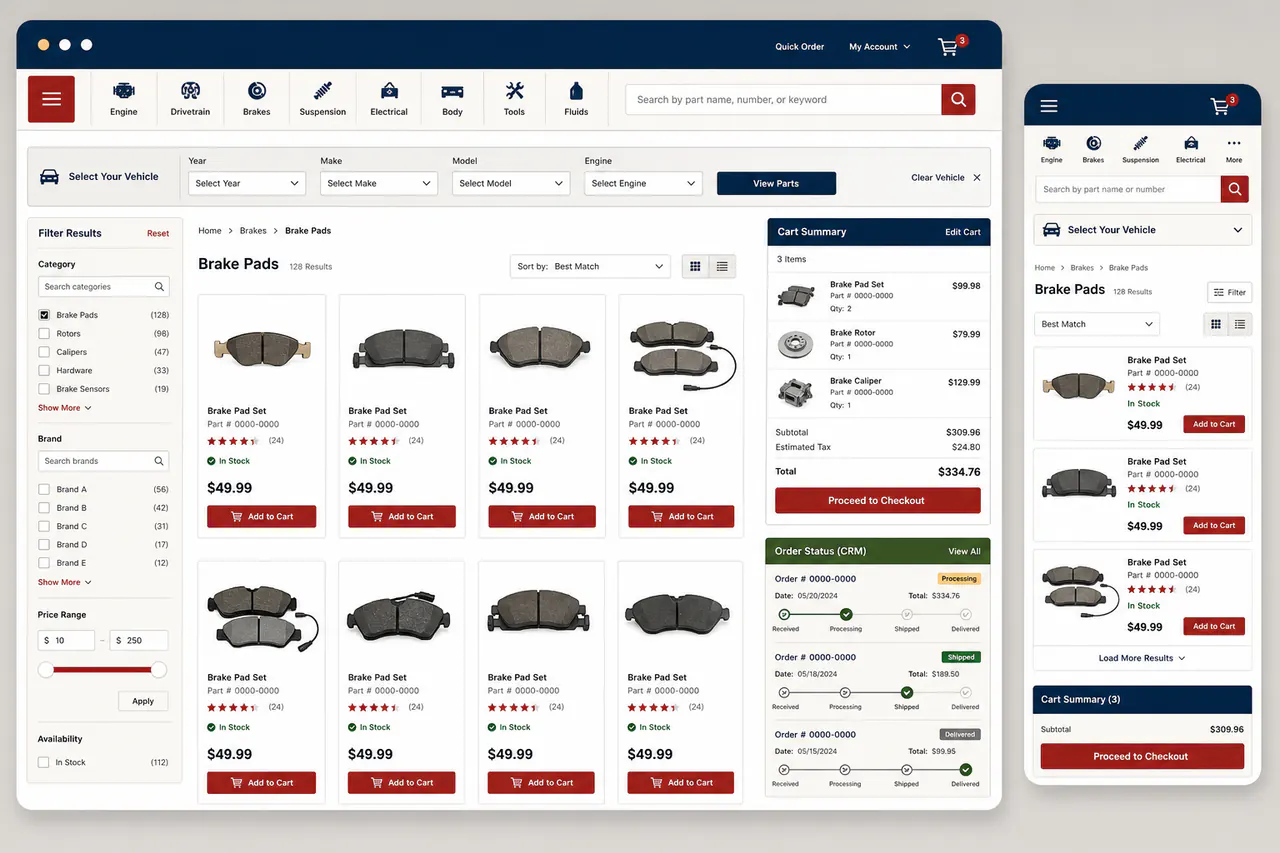Check the Calipers category checkbox
Viewport: 1280px width, 853px height.
click(44, 352)
